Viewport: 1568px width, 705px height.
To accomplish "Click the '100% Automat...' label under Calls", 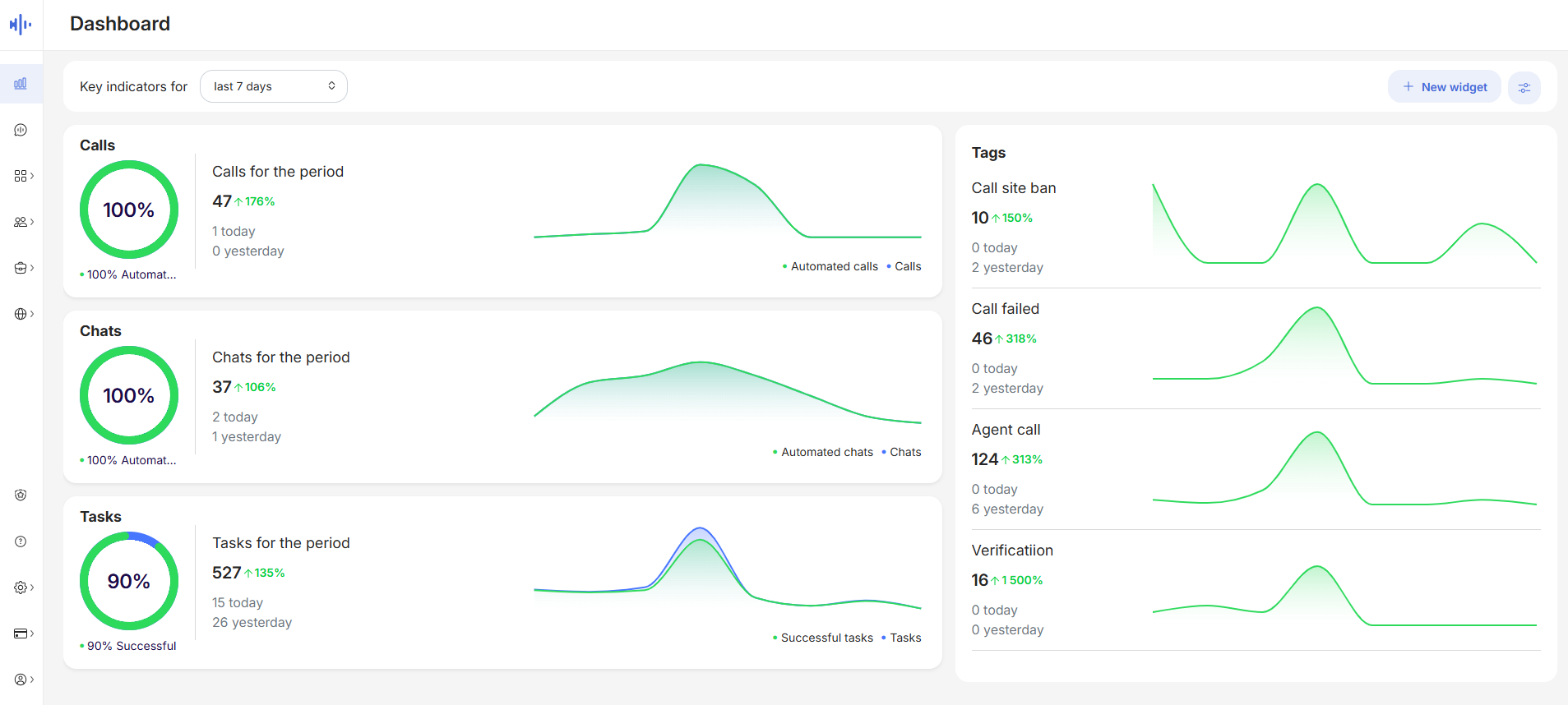I will click(x=128, y=274).
